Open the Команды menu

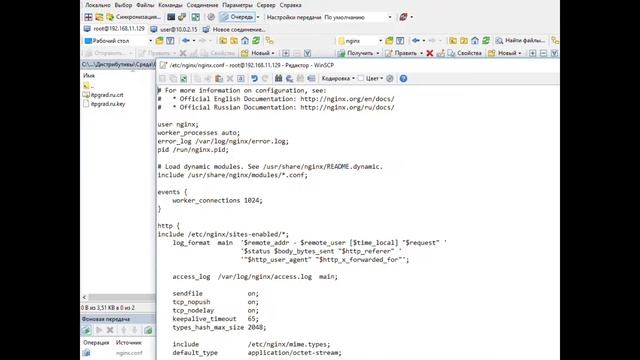[170, 5]
